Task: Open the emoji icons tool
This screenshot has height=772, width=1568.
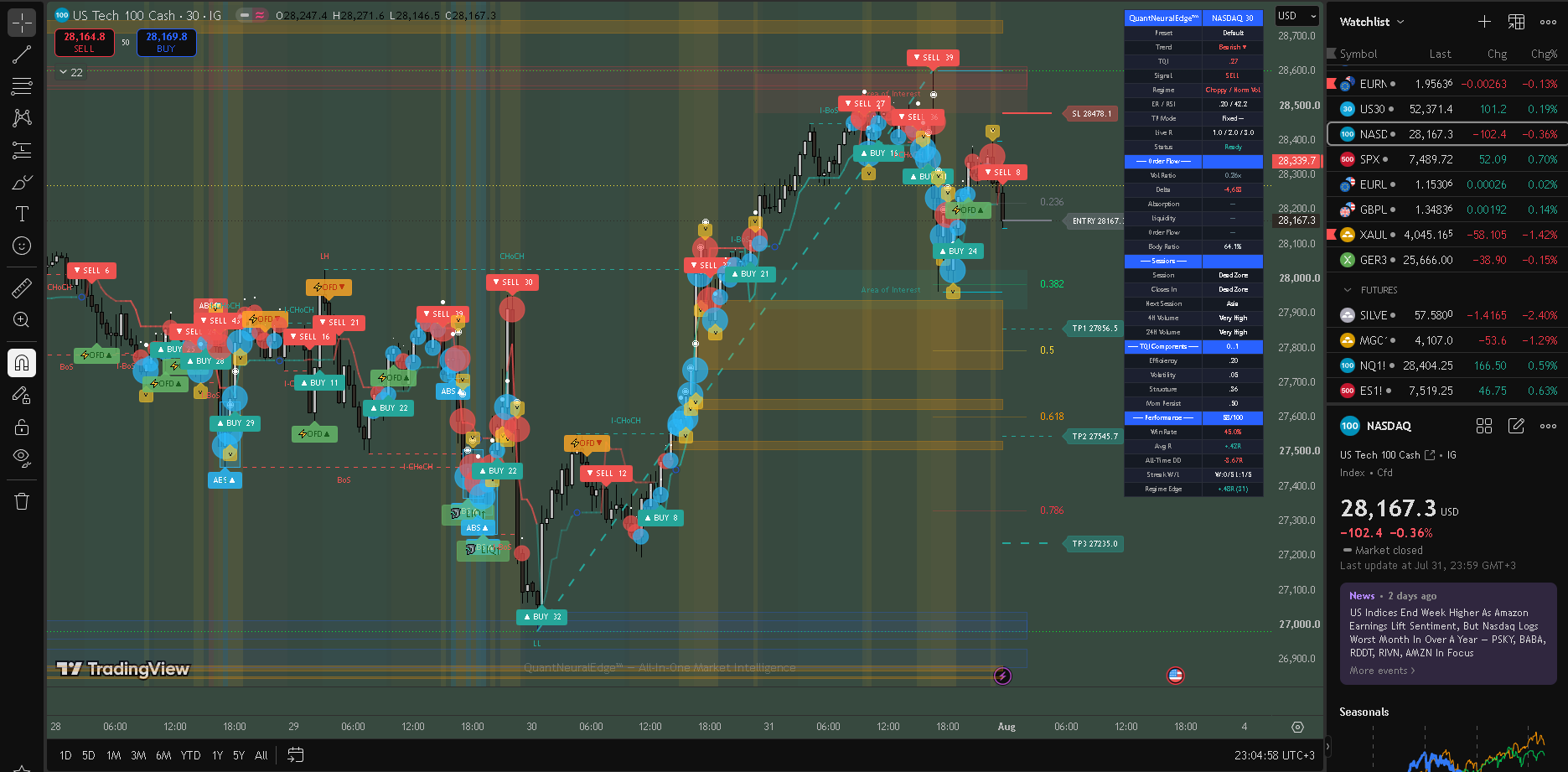Action: [22, 246]
